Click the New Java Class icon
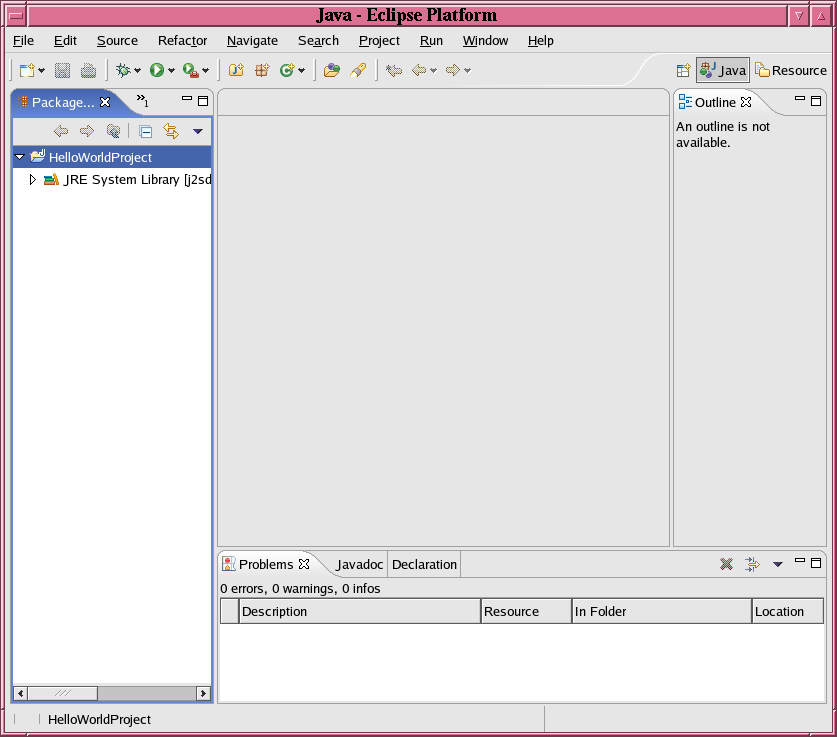 [x=287, y=70]
